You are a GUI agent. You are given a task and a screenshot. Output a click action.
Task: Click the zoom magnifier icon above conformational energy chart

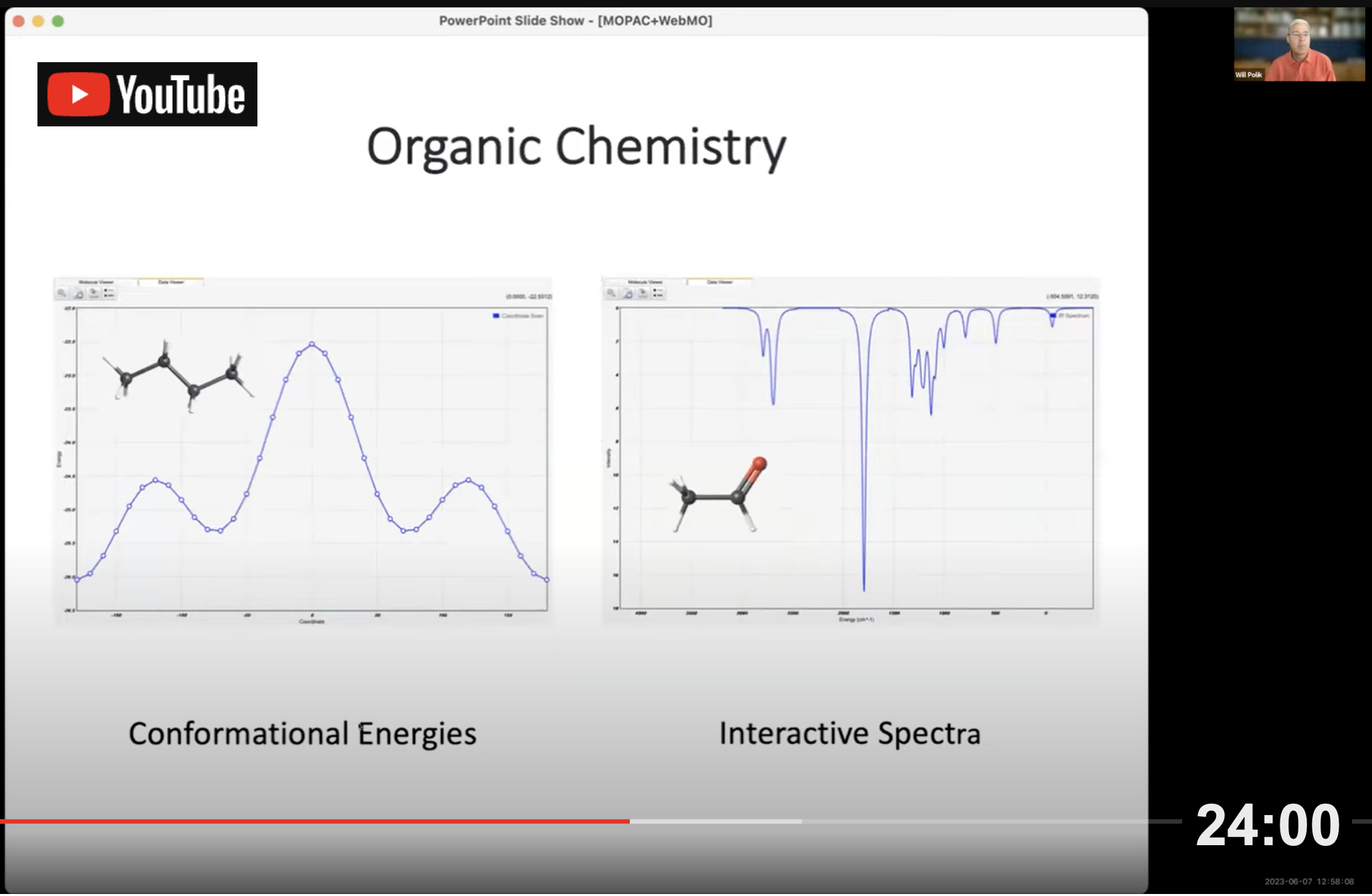pos(62,294)
